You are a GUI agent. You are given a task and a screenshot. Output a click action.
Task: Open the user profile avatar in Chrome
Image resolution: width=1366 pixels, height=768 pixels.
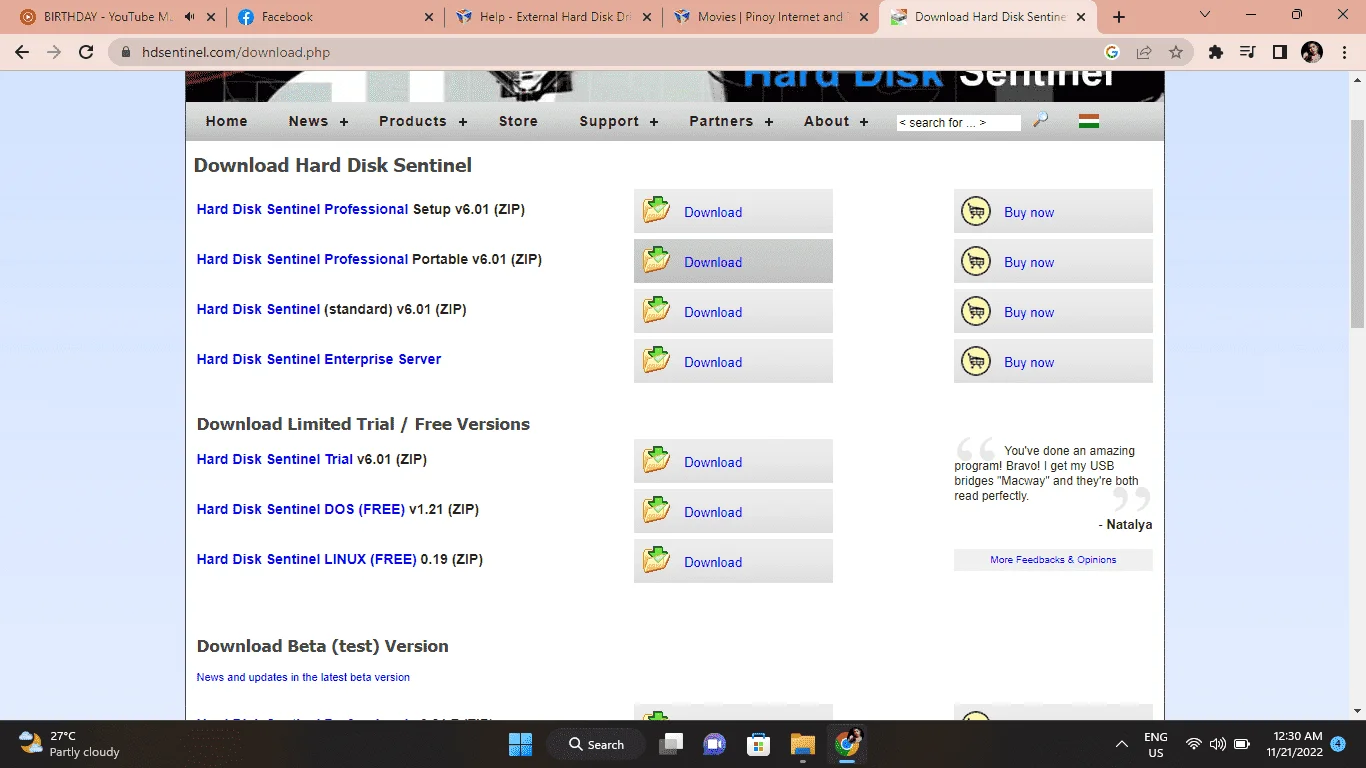pyautogui.click(x=1312, y=52)
